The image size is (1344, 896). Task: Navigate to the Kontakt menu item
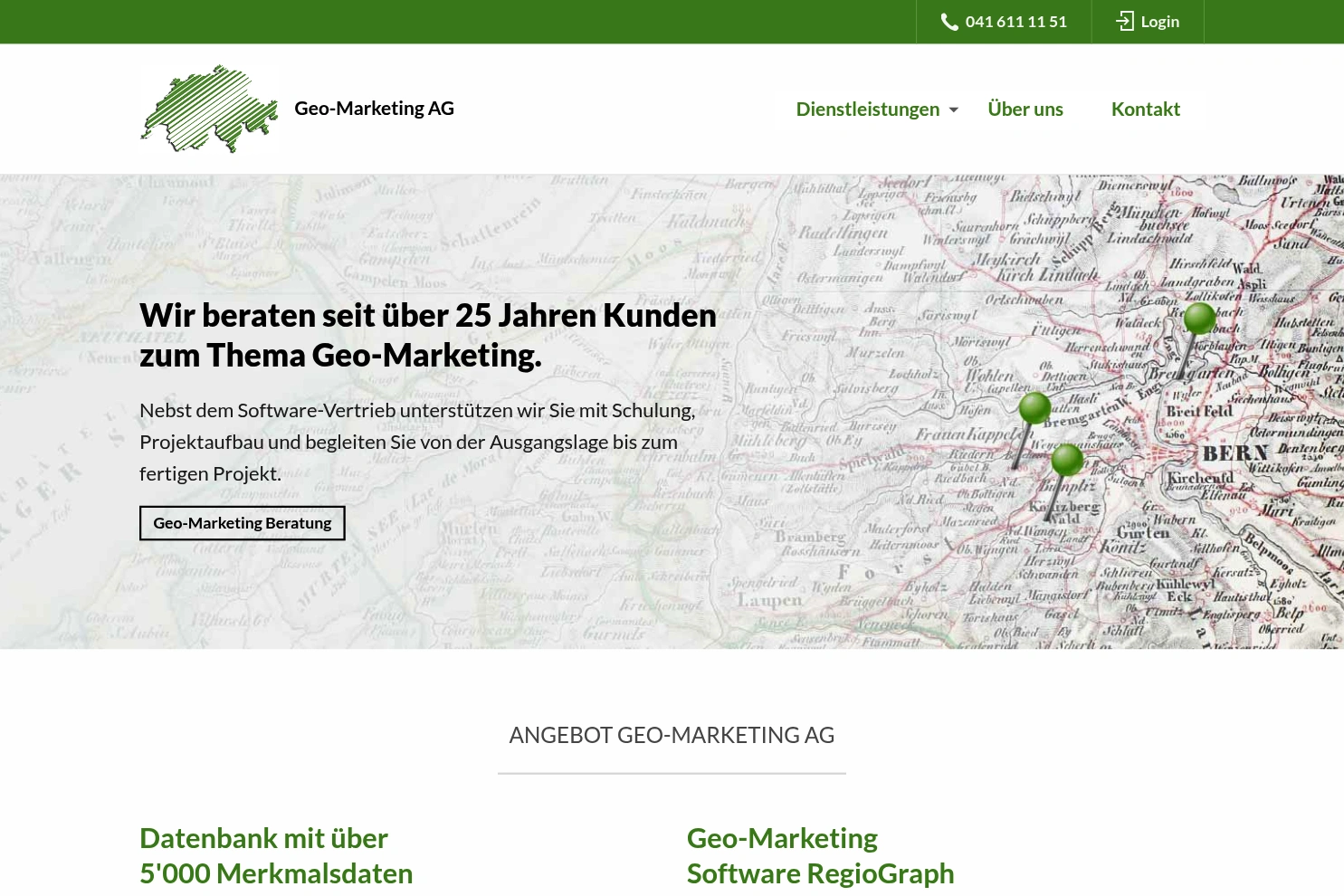[1145, 109]
